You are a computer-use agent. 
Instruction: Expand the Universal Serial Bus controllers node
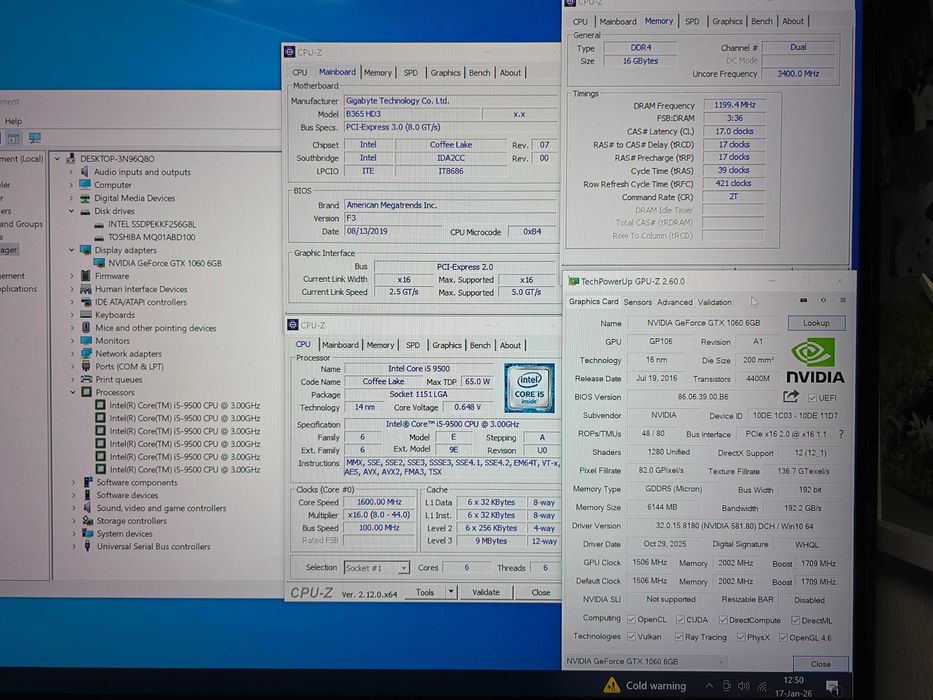74,546
